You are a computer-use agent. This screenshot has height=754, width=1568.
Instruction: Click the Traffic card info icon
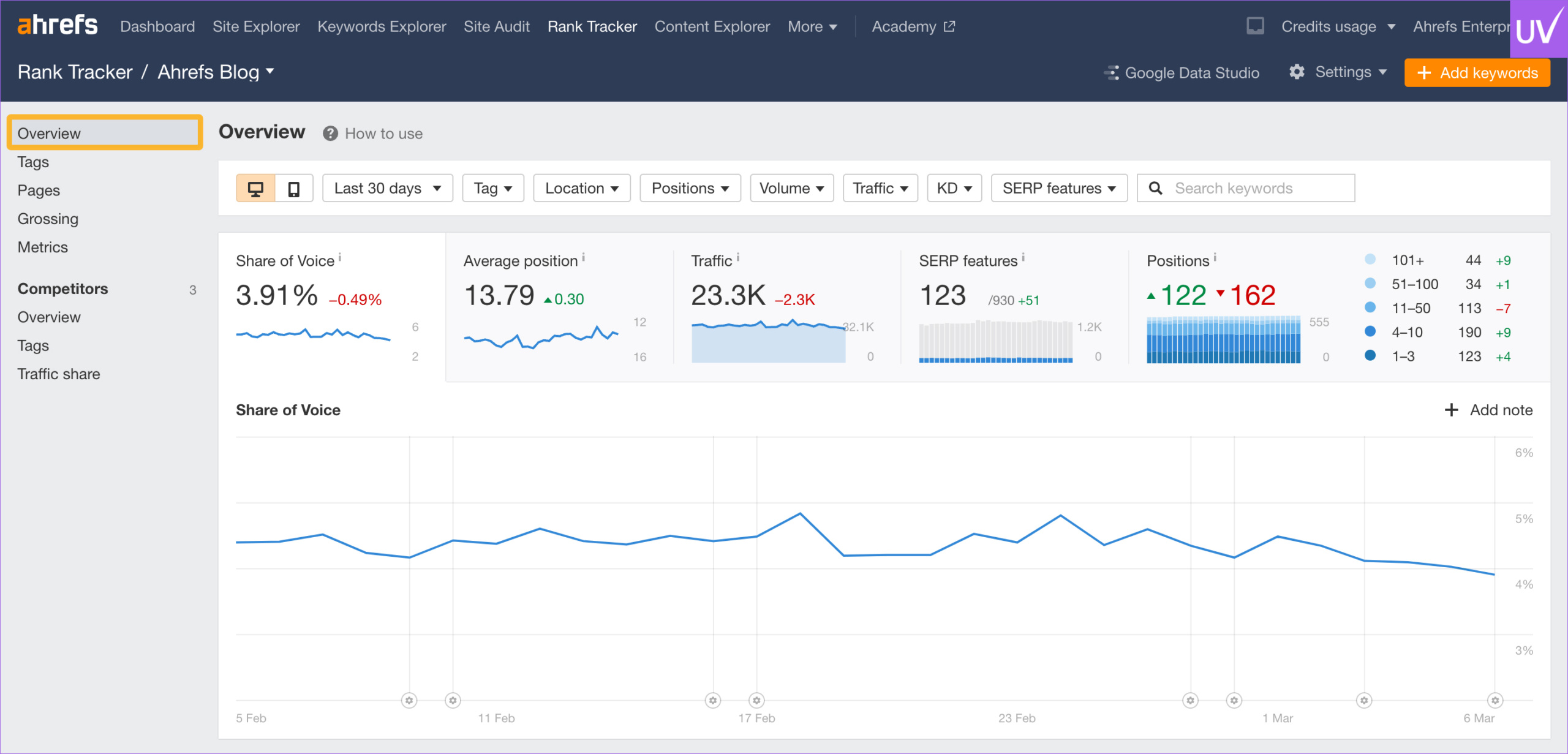click(x=737, y=257)
